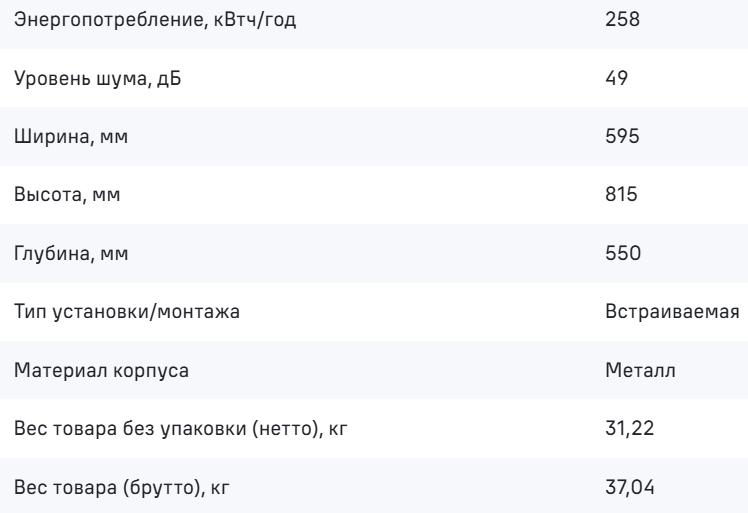The width and height of the screenshot is (748, 513).
Task: Click the Высота, мм label
Action: click(67, 195)
